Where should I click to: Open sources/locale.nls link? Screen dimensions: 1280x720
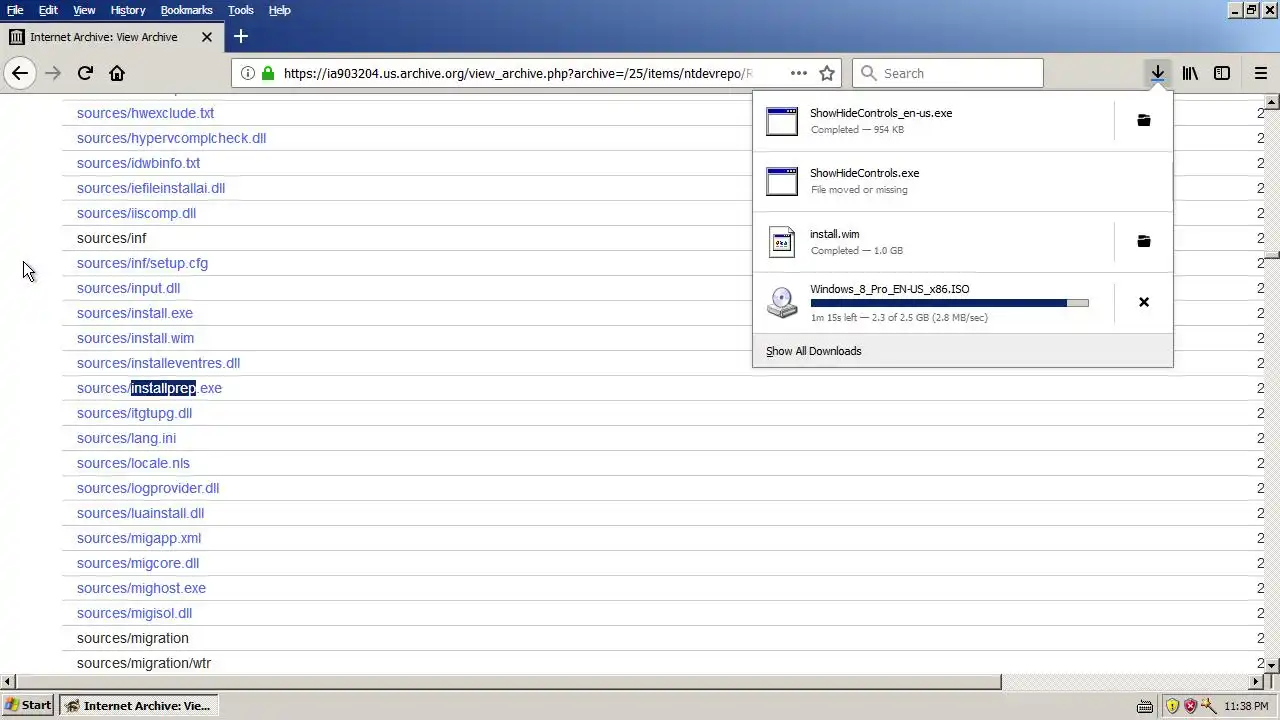click(x=133, y=463)
